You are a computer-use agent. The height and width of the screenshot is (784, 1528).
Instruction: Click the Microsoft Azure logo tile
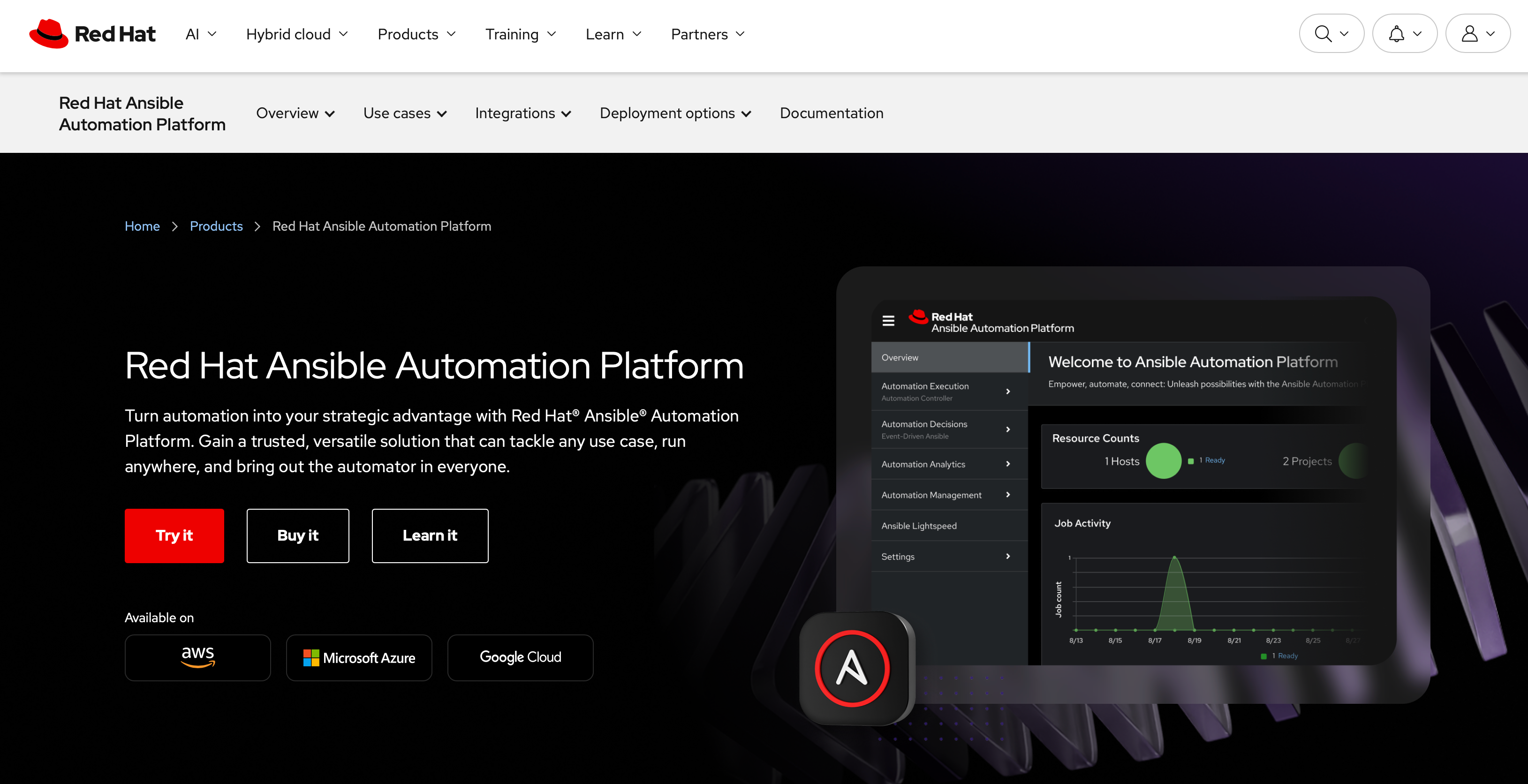(359, 657)
